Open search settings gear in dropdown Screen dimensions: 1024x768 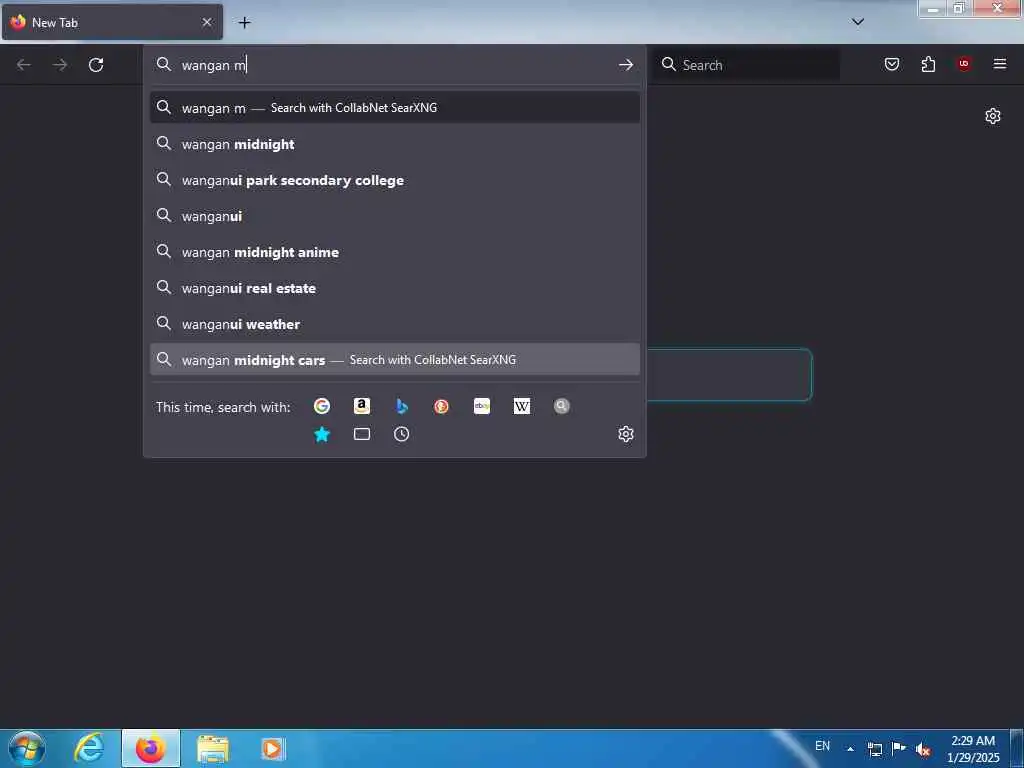[x=626, y=434]
